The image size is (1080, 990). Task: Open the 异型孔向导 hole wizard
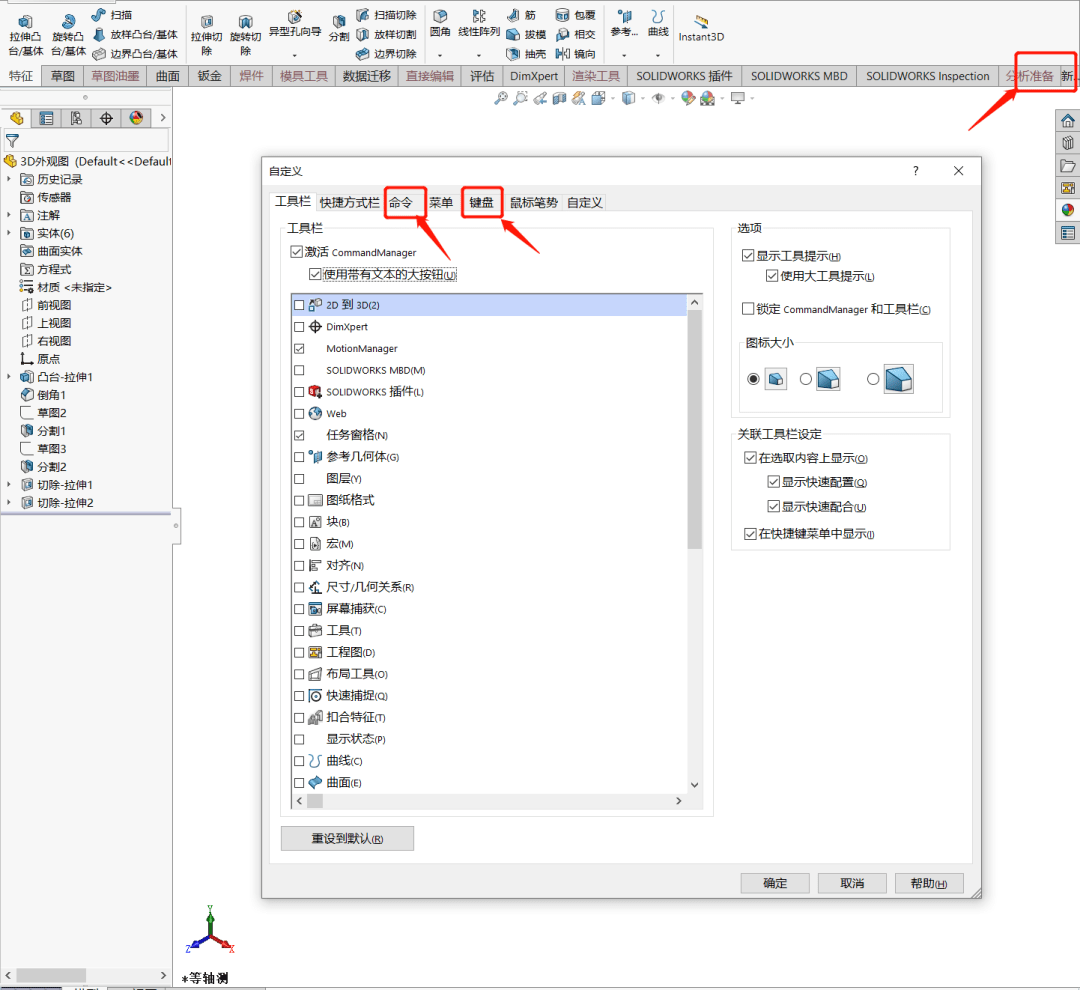click(x=295, y=25)
